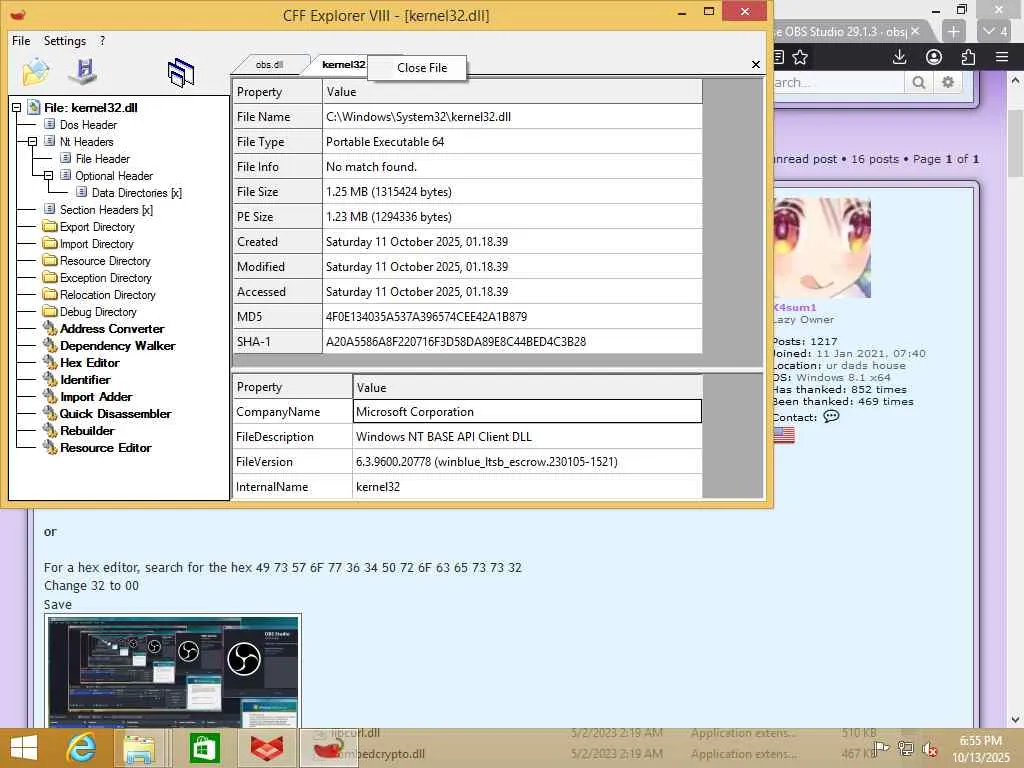Image resolution: width=1024 pixels, height=768 pixels.
Task: Open browser extensions puzzle icon
Action: [968, 57]
